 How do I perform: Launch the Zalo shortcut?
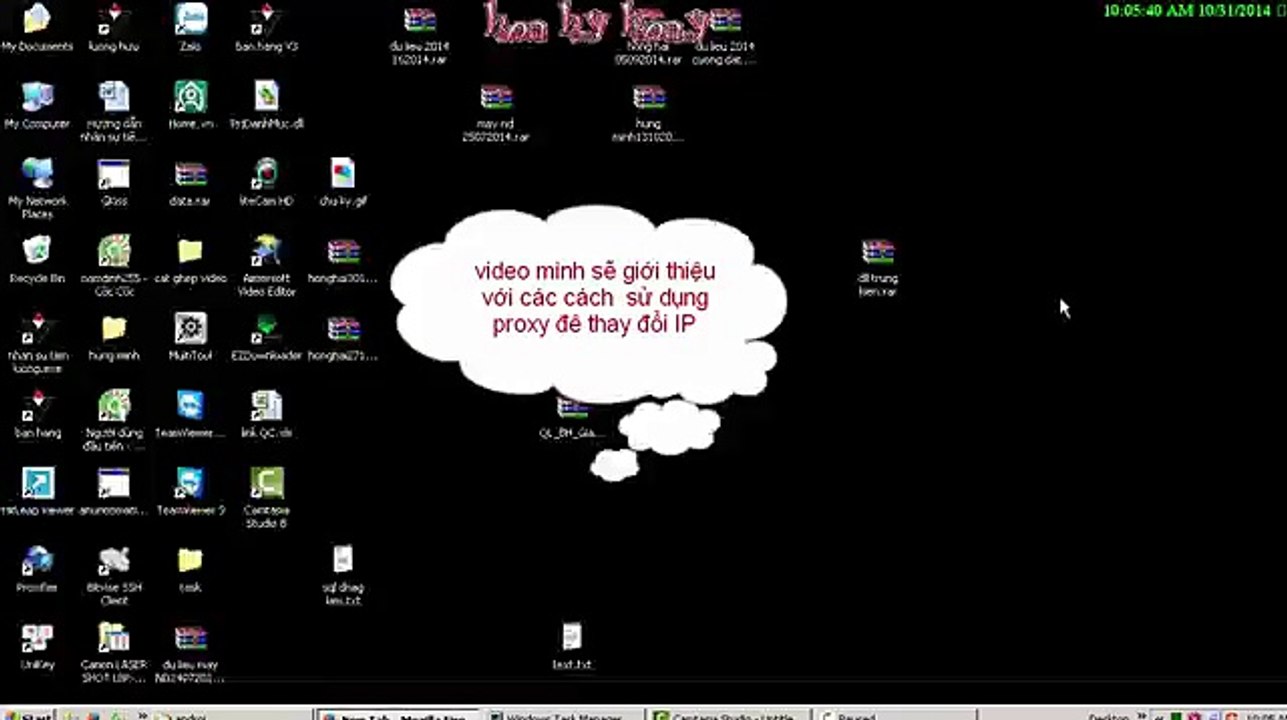coord(190,27)
